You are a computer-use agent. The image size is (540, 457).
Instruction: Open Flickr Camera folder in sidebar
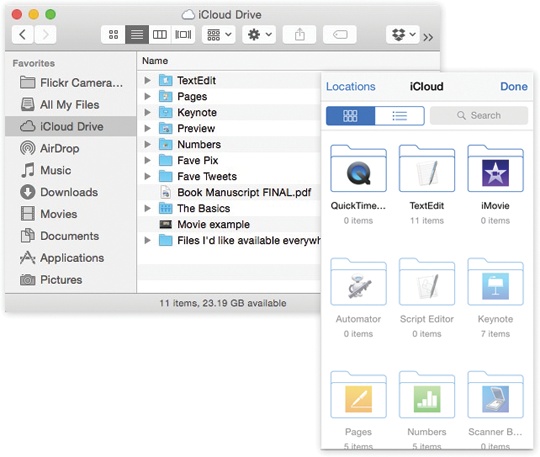tap(71, 83)
